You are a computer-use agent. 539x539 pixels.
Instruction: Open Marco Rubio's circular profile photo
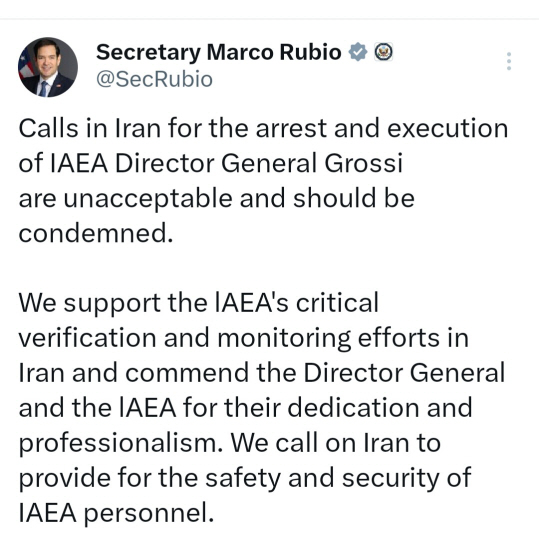click(x=48, y=67)
